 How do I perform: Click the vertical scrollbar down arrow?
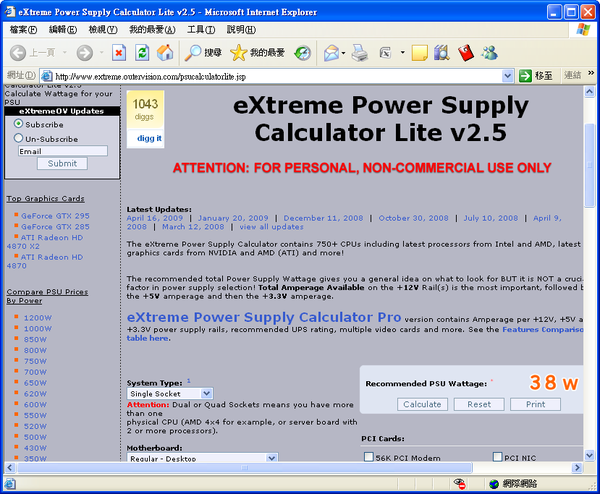[x=589, y=455]
